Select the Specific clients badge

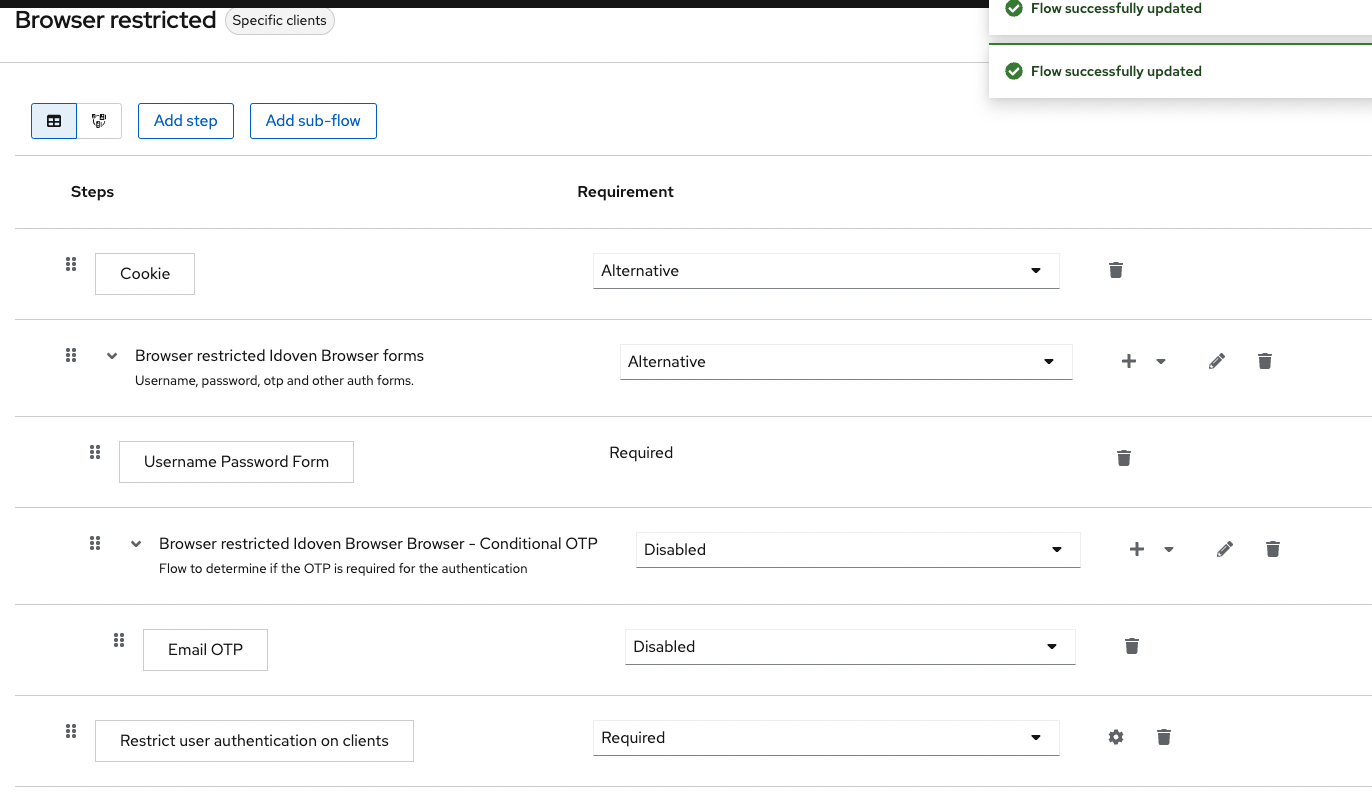point(280,20)
